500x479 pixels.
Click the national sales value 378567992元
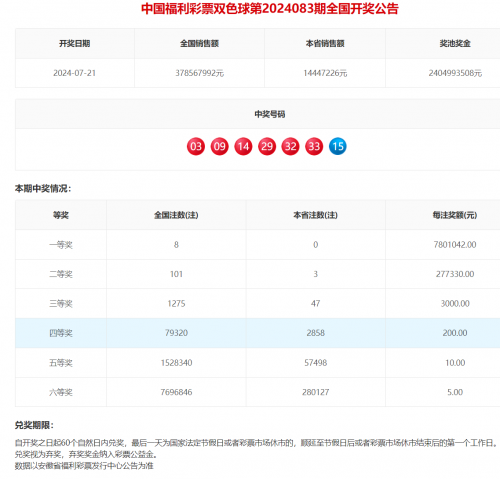click(199, 73)
